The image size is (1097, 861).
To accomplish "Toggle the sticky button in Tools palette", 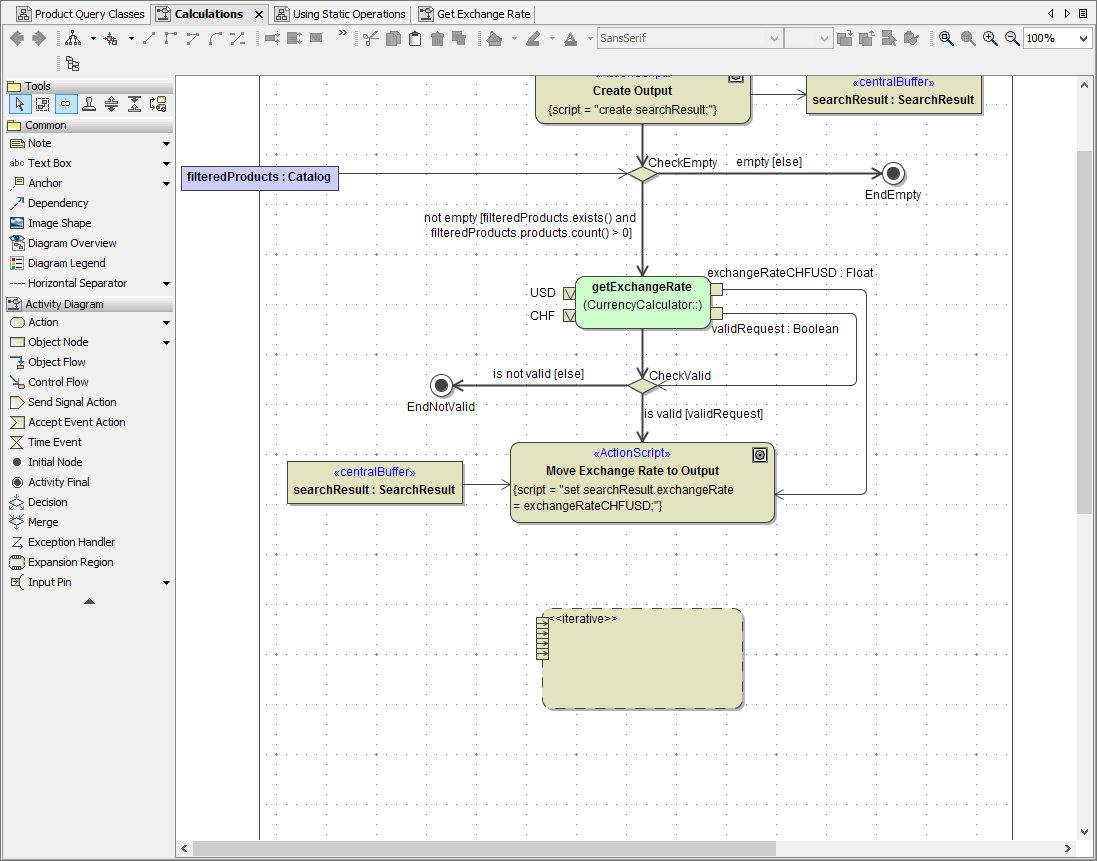I will click(x=88, y=104).
